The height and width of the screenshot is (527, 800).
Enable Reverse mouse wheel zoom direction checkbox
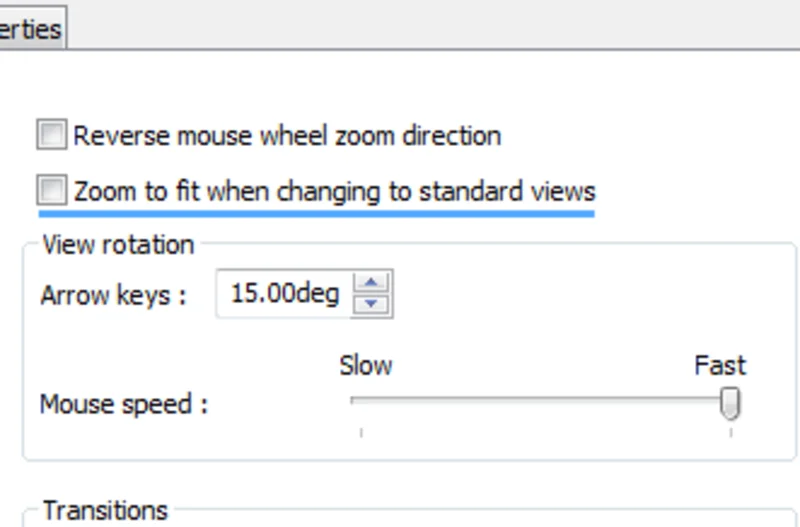click(51, 134)
